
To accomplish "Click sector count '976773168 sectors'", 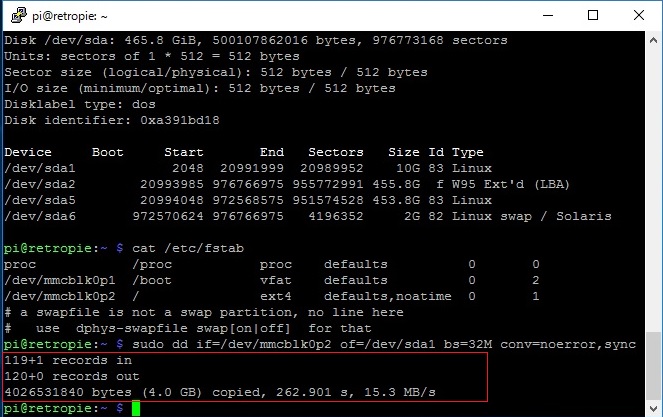I will click(440, 40).
